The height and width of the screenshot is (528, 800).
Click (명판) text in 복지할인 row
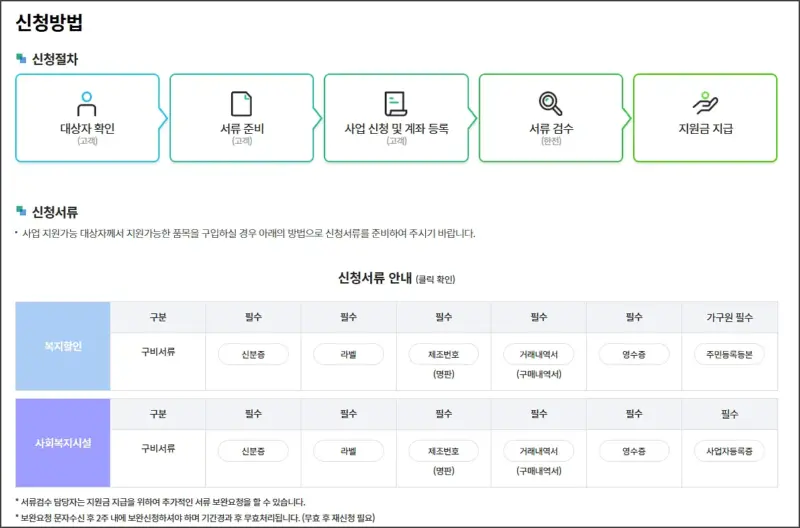coord(443,374)
